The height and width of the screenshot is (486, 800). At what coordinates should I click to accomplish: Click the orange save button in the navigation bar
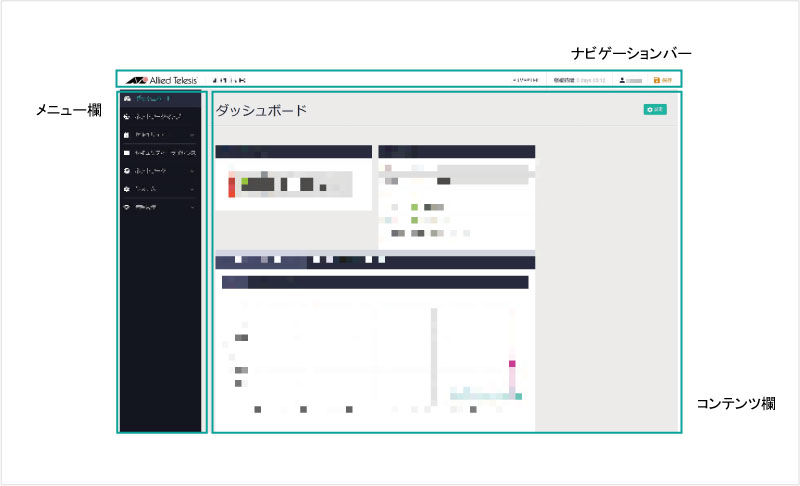(663, 80)
